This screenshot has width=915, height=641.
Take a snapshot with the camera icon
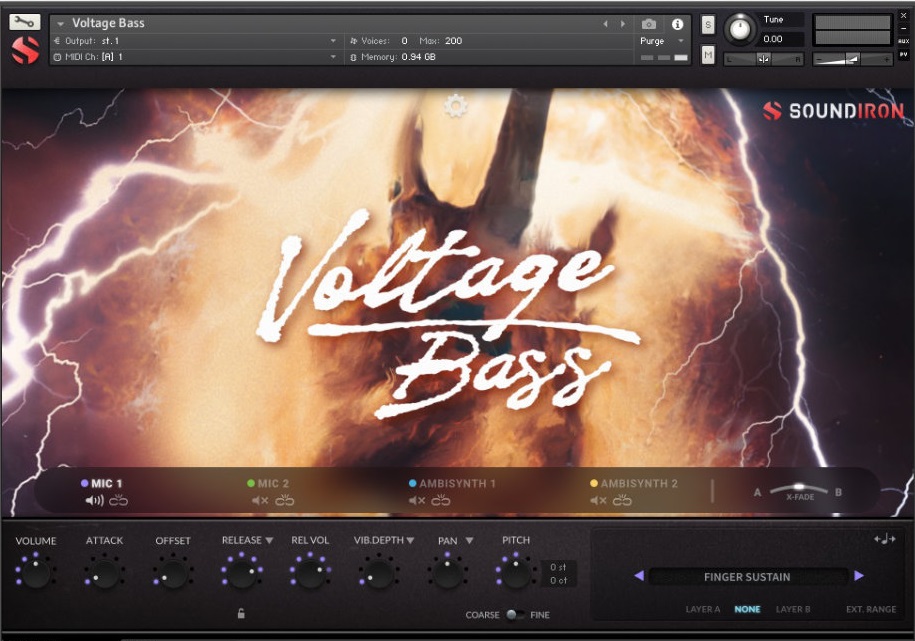(648, 24)
